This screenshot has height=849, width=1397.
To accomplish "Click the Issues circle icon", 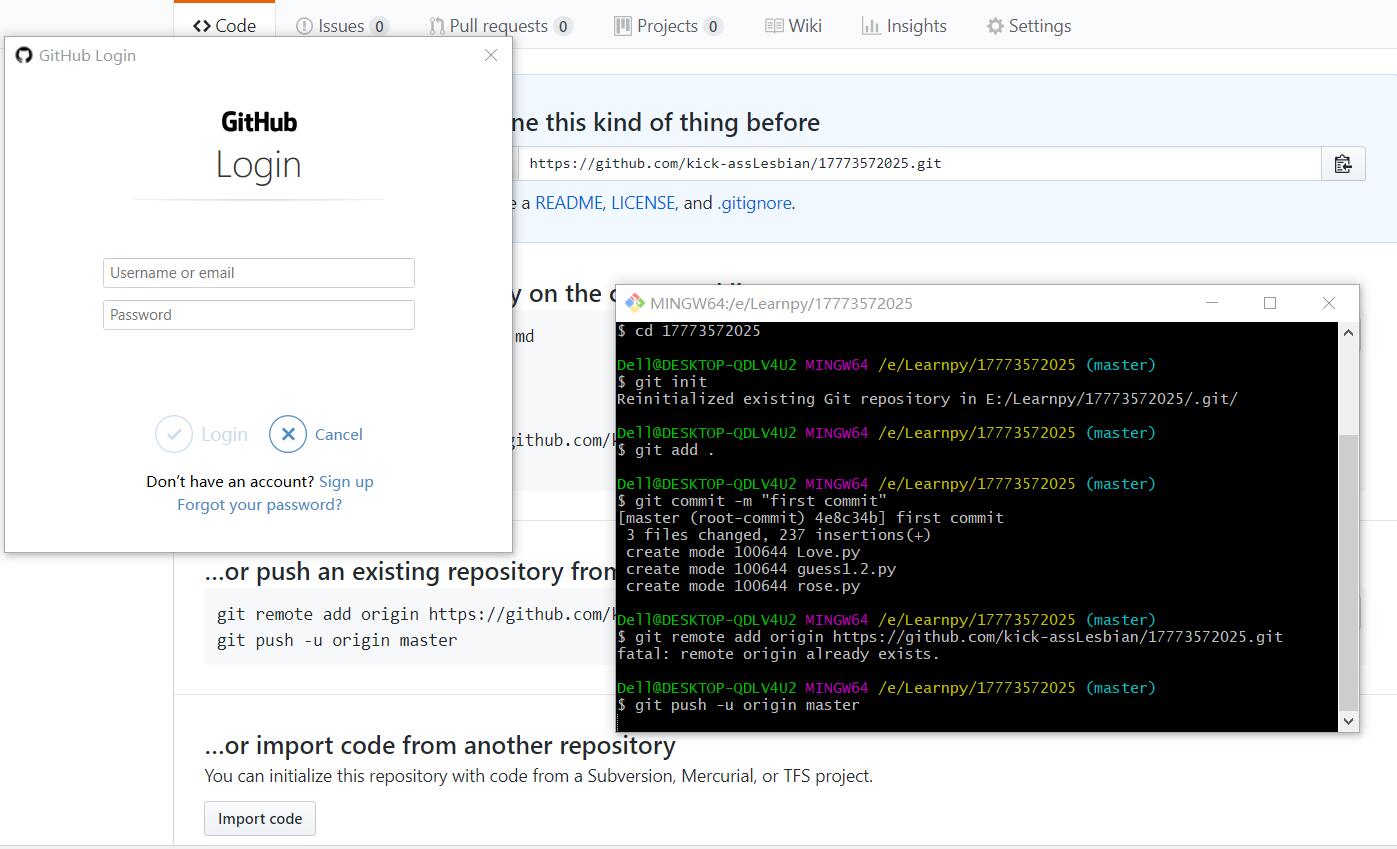I will click(x=304, y=26).
